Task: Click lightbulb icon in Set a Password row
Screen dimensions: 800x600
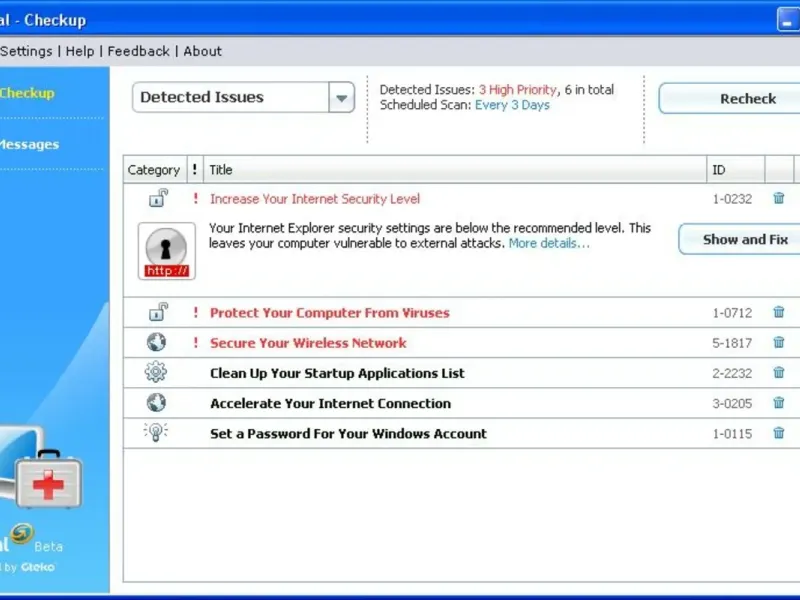Action: point(156,432)
